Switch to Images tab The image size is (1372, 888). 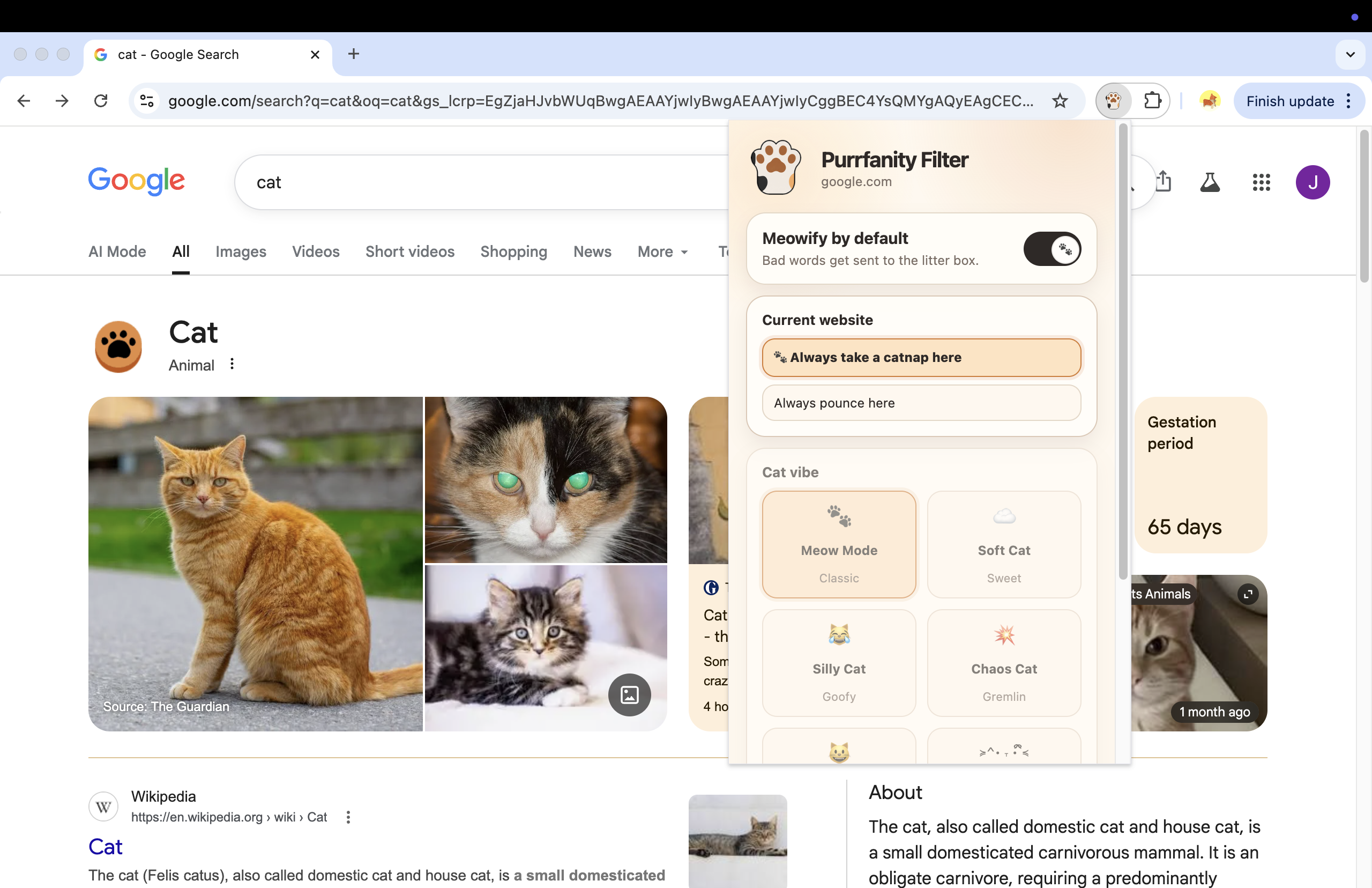coord(241,252)
